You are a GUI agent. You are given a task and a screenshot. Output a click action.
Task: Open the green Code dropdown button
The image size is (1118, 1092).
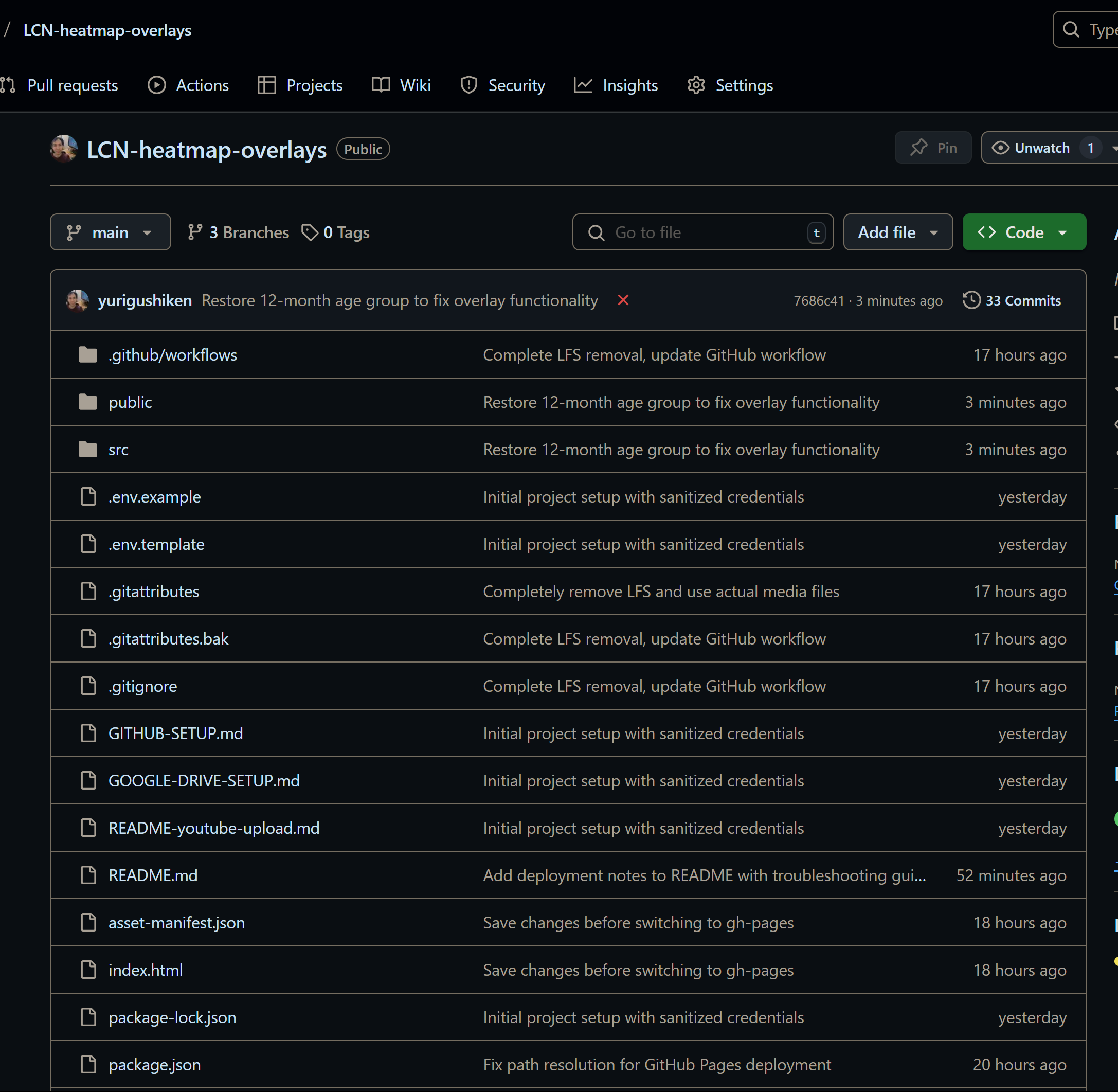tap(1024, 232)
